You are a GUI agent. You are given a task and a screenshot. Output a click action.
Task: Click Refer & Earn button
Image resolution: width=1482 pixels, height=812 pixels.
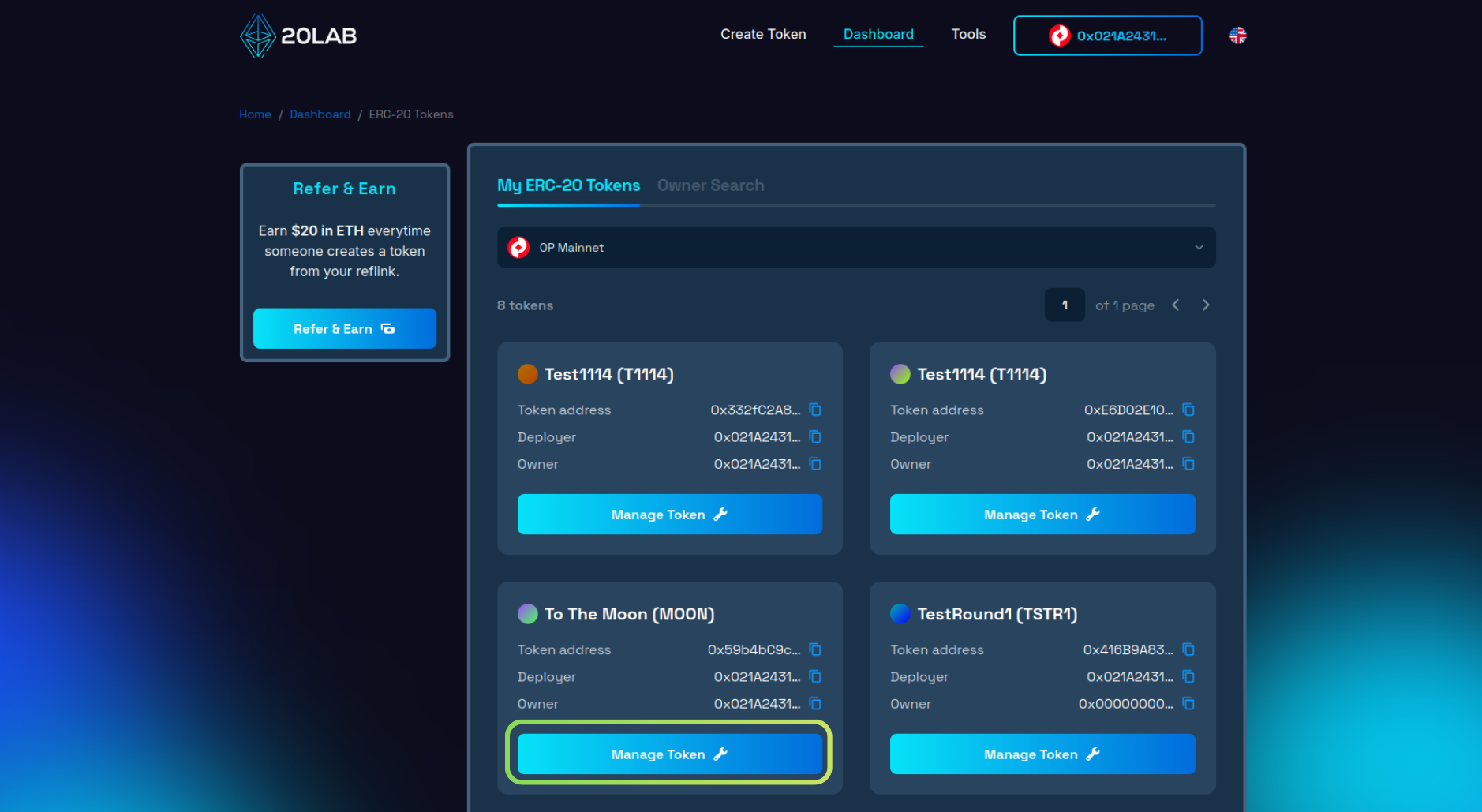coord(344,329)
